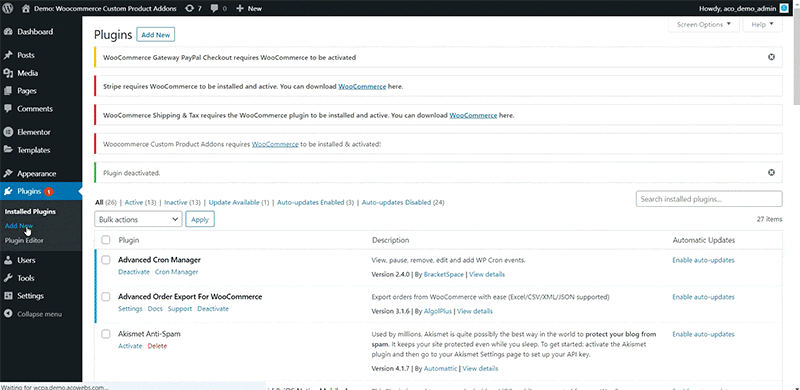Viewport: 800px width, 390px height.
Task: Open WooCommerce link in Shipping & Tax notice
Action: coord(473,115)
